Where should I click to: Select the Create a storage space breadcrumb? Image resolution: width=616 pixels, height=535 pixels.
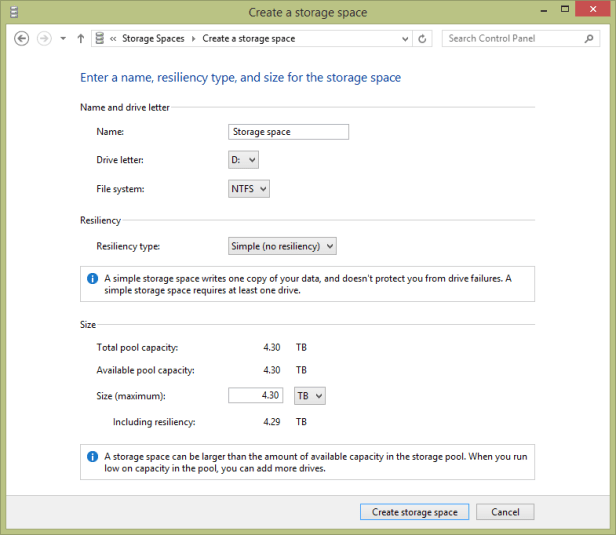(248, 38)
